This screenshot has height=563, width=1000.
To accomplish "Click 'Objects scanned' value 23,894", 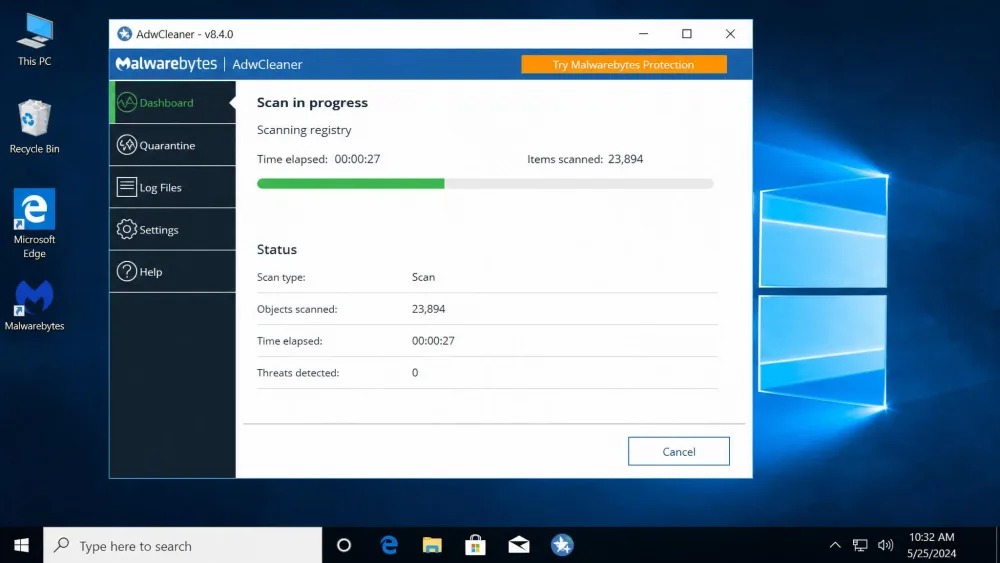I will [429, 309].
